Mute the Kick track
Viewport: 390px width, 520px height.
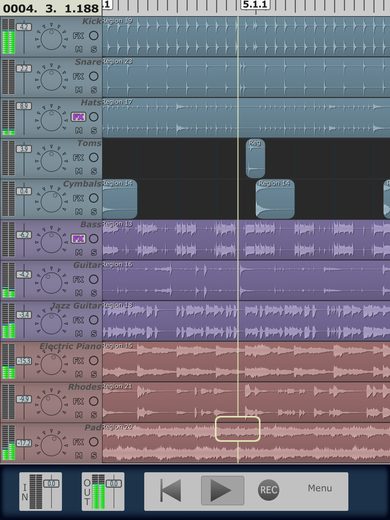pos(79,49)
